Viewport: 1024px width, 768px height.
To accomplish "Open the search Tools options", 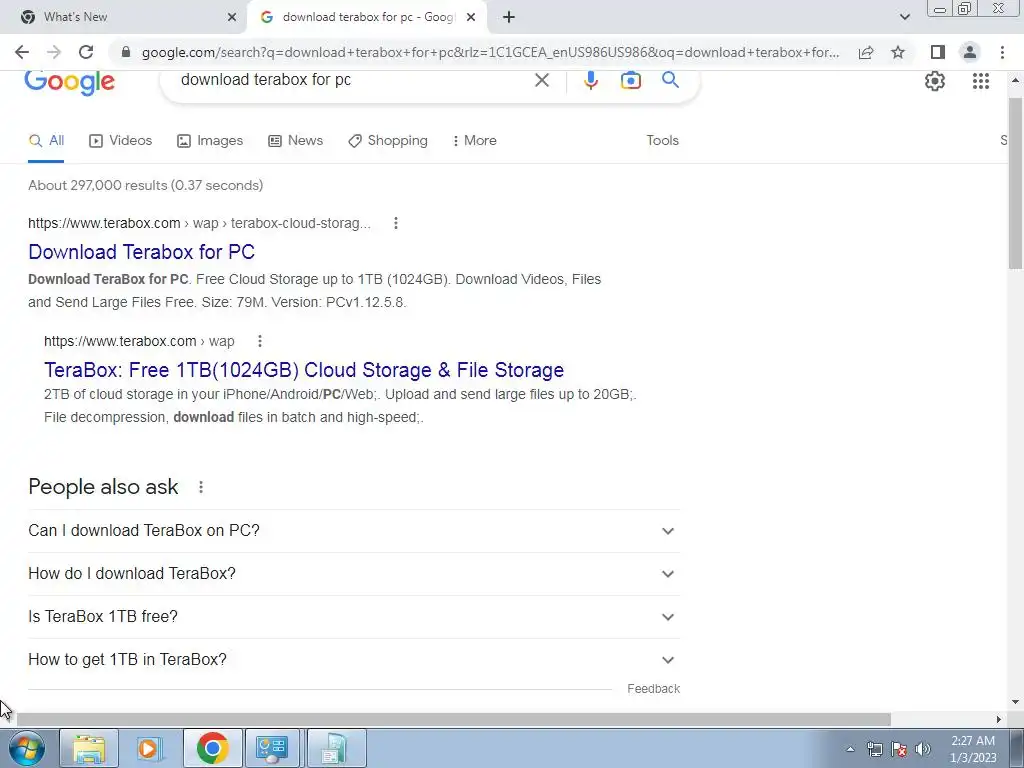I will click(662, 140).
